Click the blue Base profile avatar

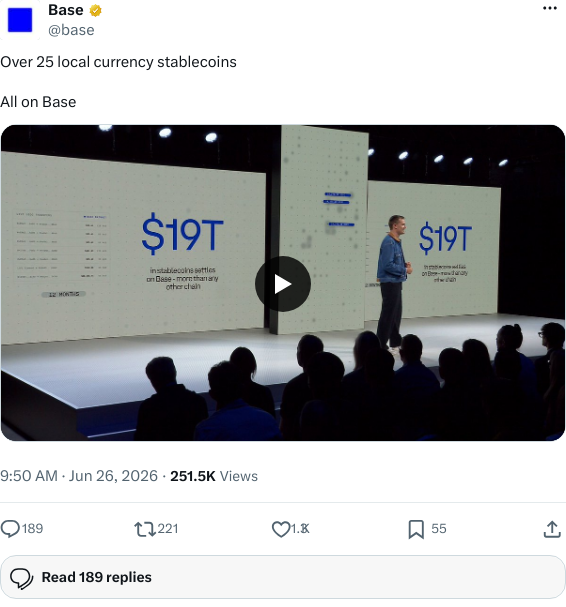click(20, 20)
